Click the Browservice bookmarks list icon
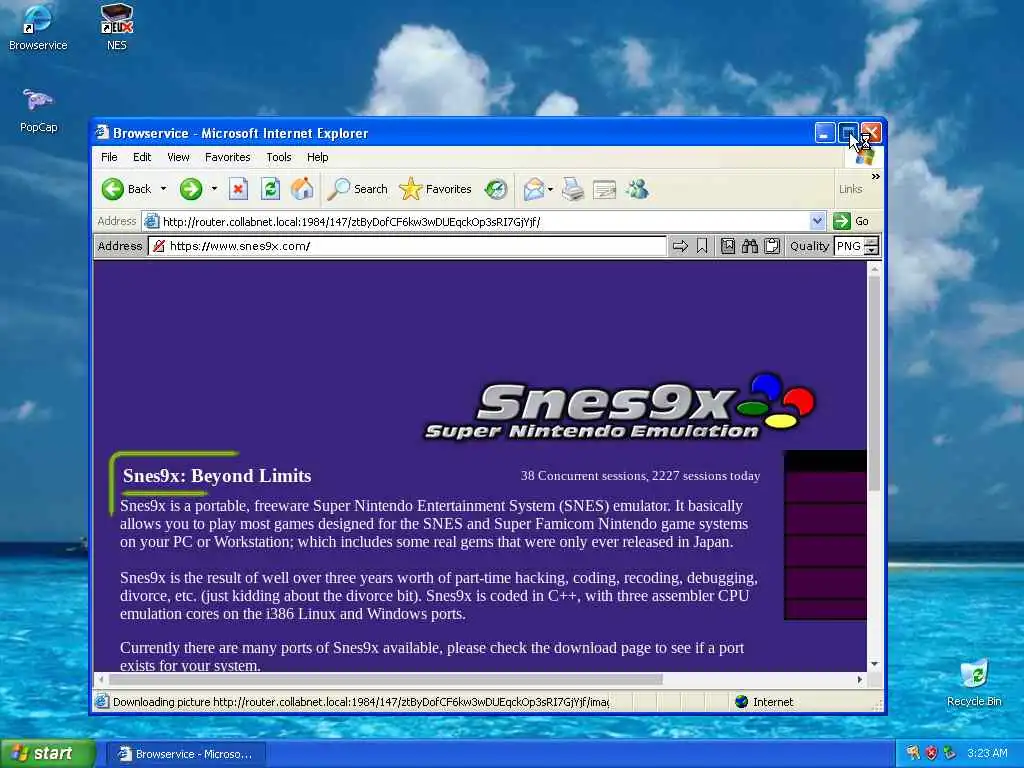 tap(728, 246)
